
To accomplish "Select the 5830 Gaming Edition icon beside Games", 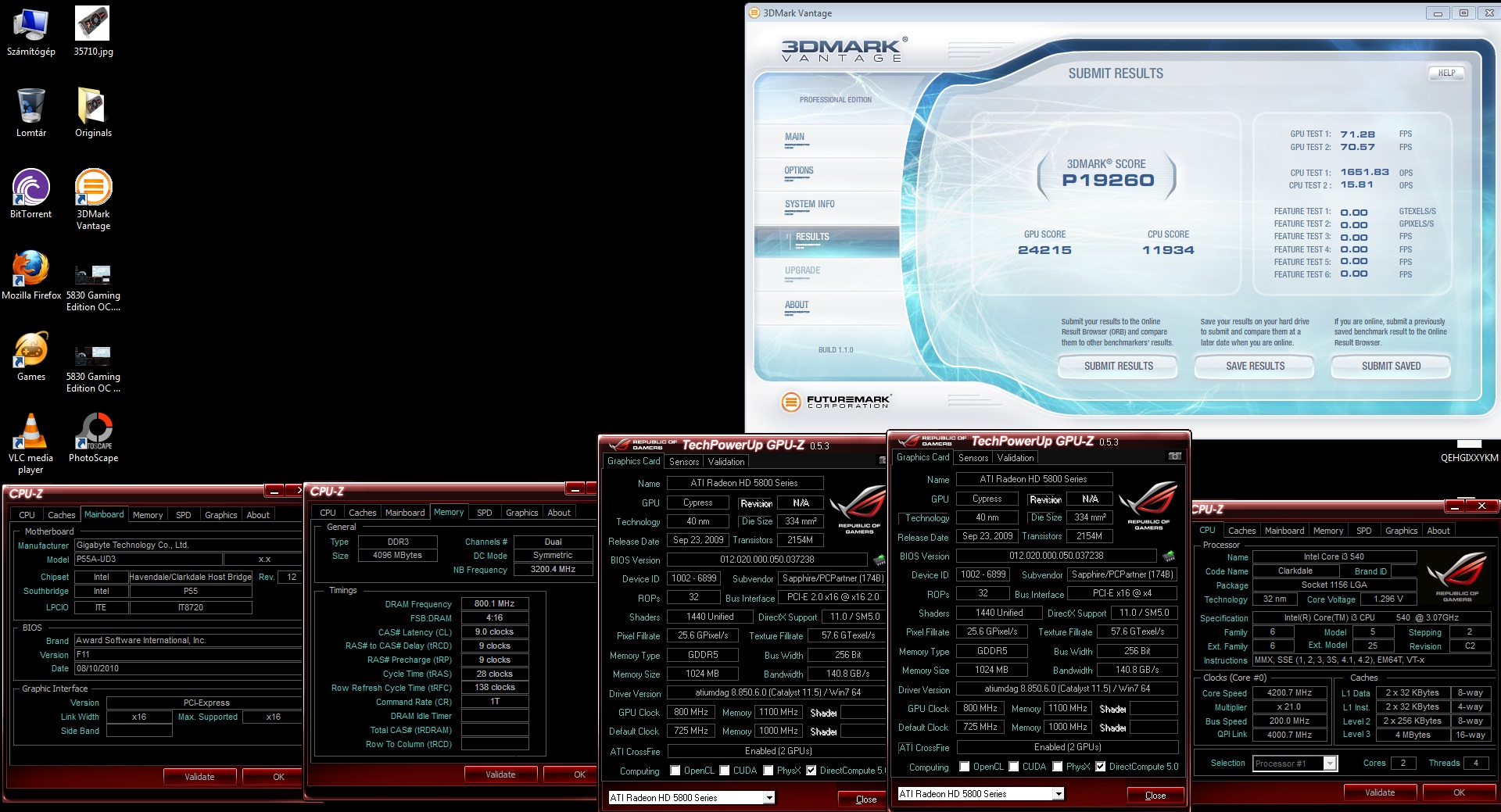I will [93, 369].
